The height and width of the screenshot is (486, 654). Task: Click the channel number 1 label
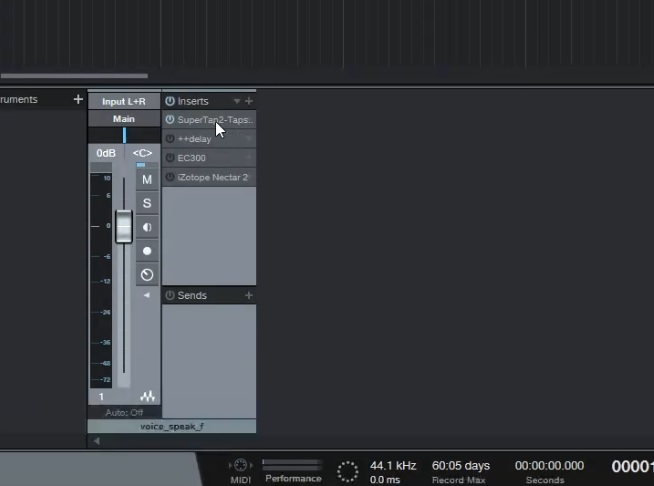click(x=101, y=396)
